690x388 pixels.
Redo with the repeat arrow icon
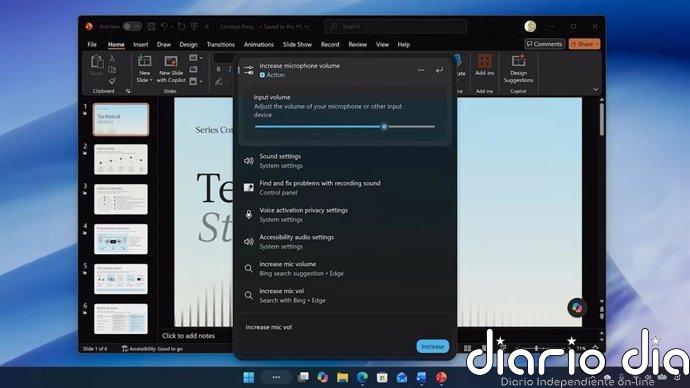point(181,26)
